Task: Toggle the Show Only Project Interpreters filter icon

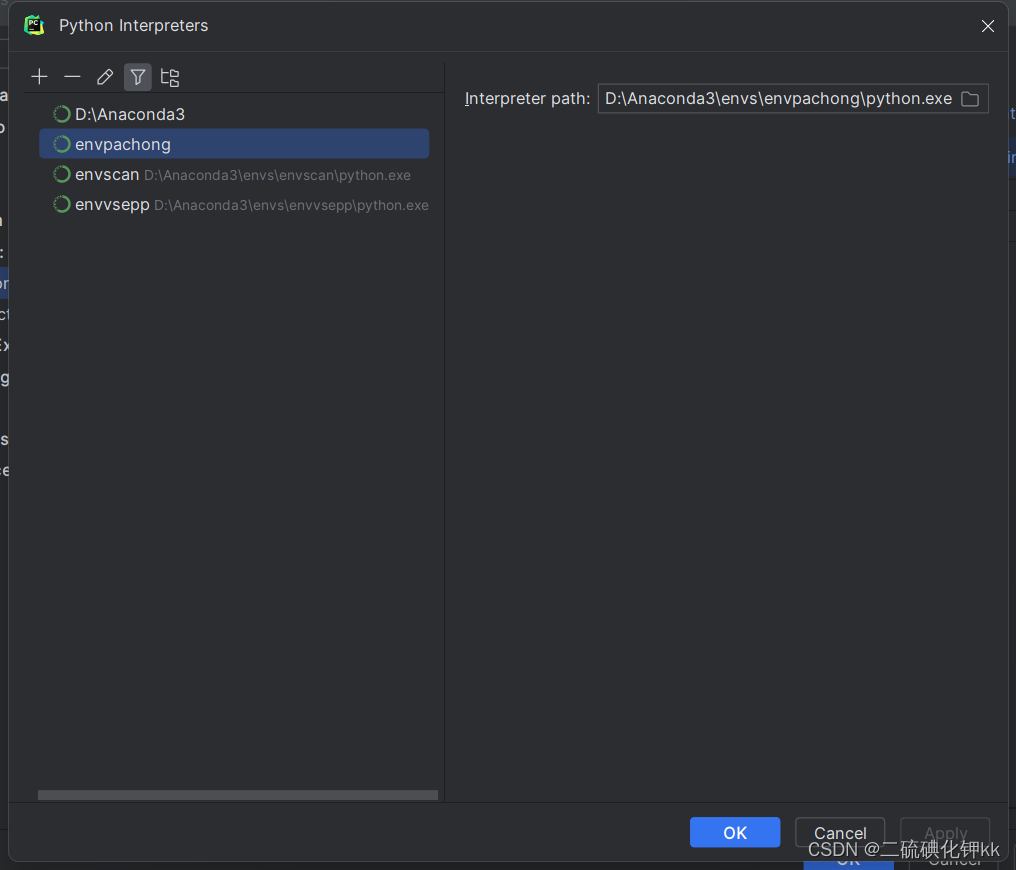Action: (x=137, y=76)
